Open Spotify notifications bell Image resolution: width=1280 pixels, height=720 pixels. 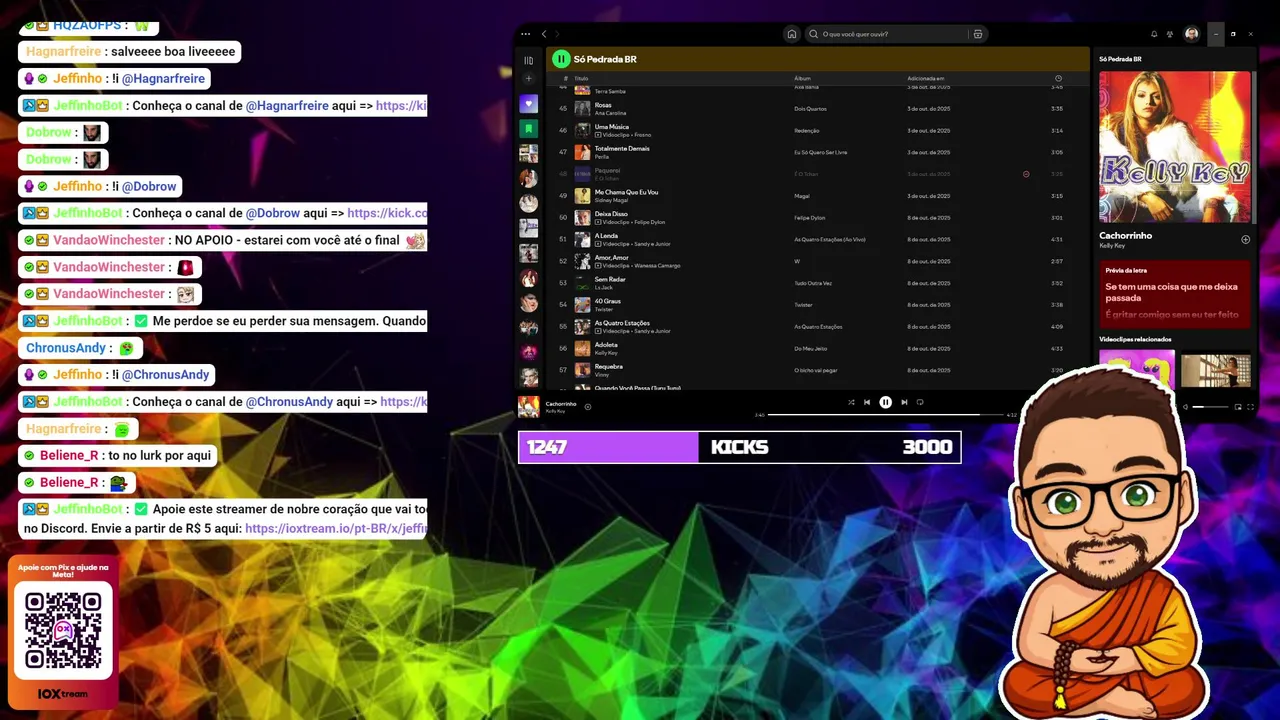click(x=1154, y=34)
